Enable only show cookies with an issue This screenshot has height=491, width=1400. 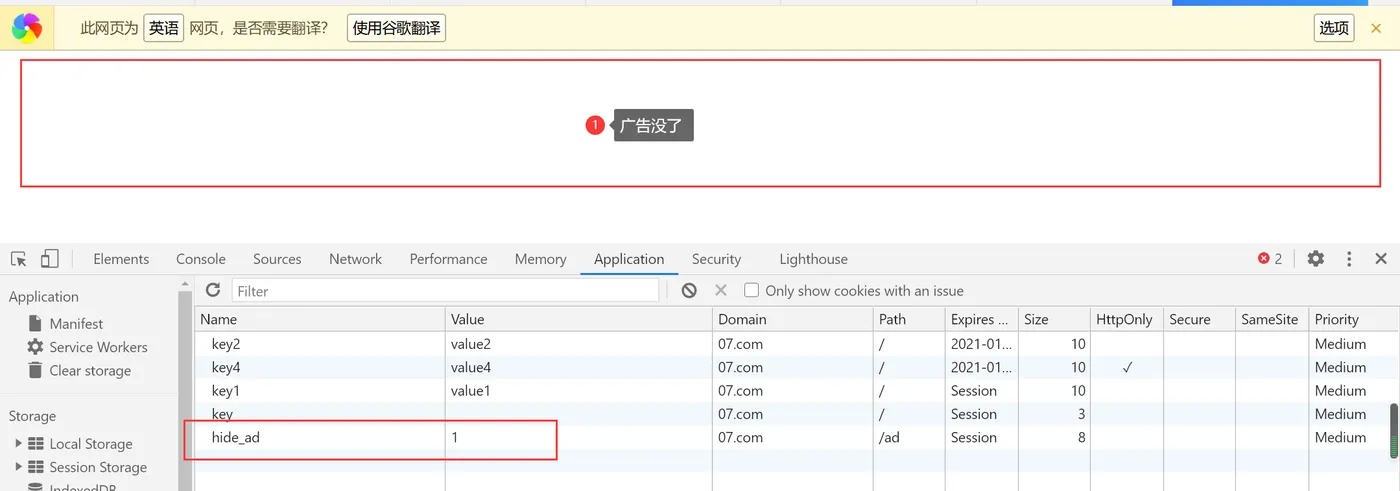(752, 290)
